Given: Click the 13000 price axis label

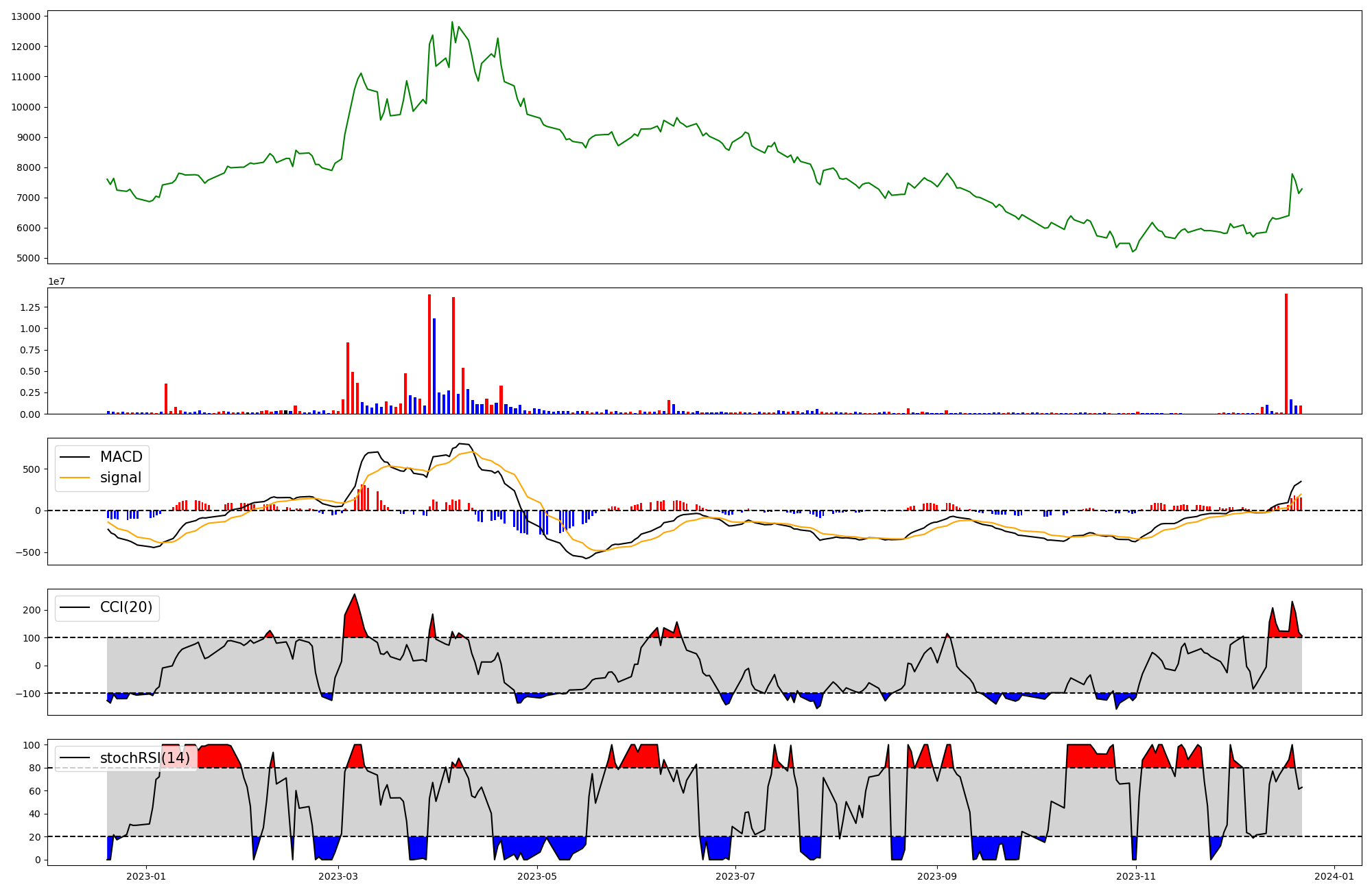Looking at the screenshot, I should click(26, 16).
